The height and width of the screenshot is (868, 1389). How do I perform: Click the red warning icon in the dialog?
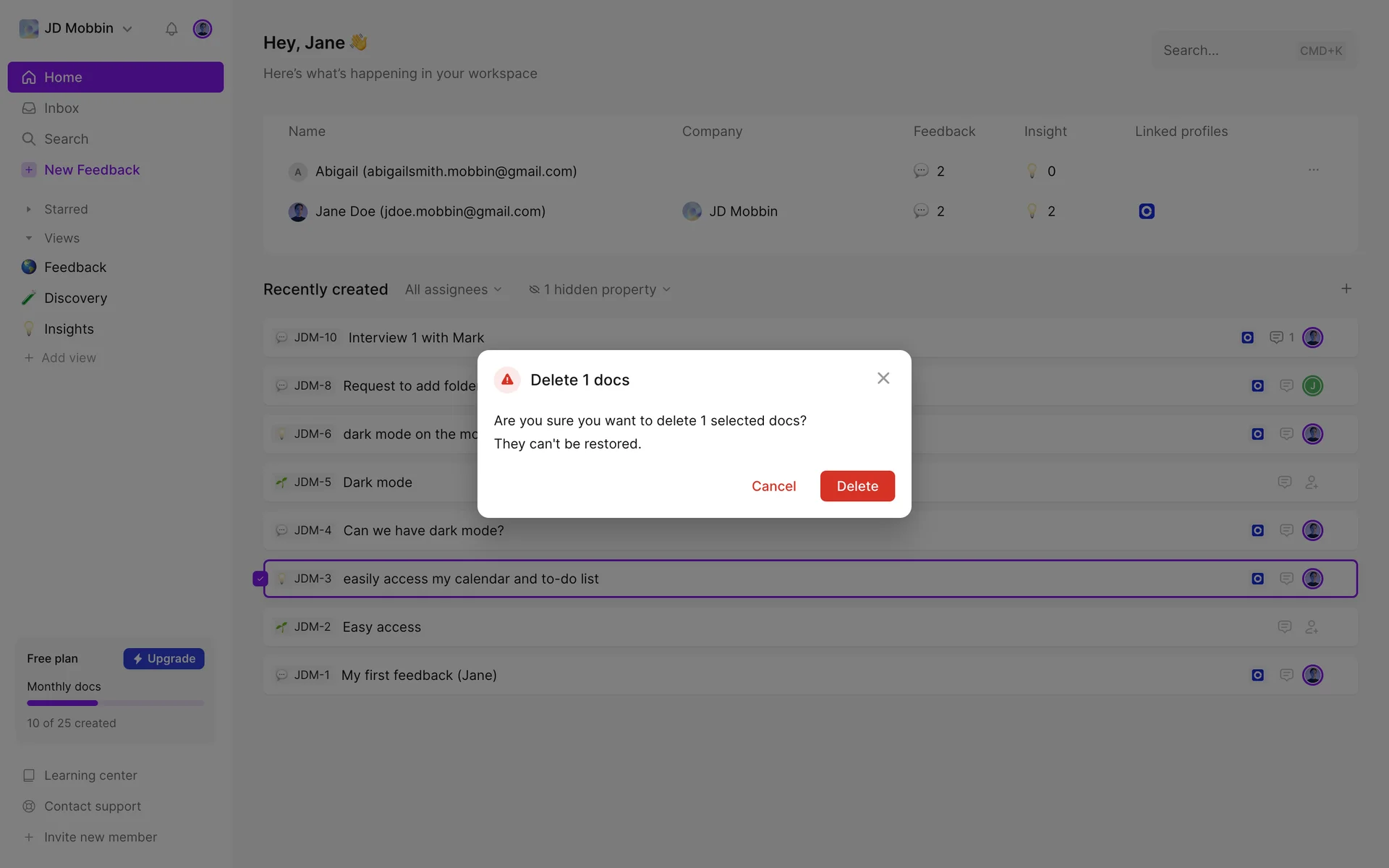tap(507, 380)
